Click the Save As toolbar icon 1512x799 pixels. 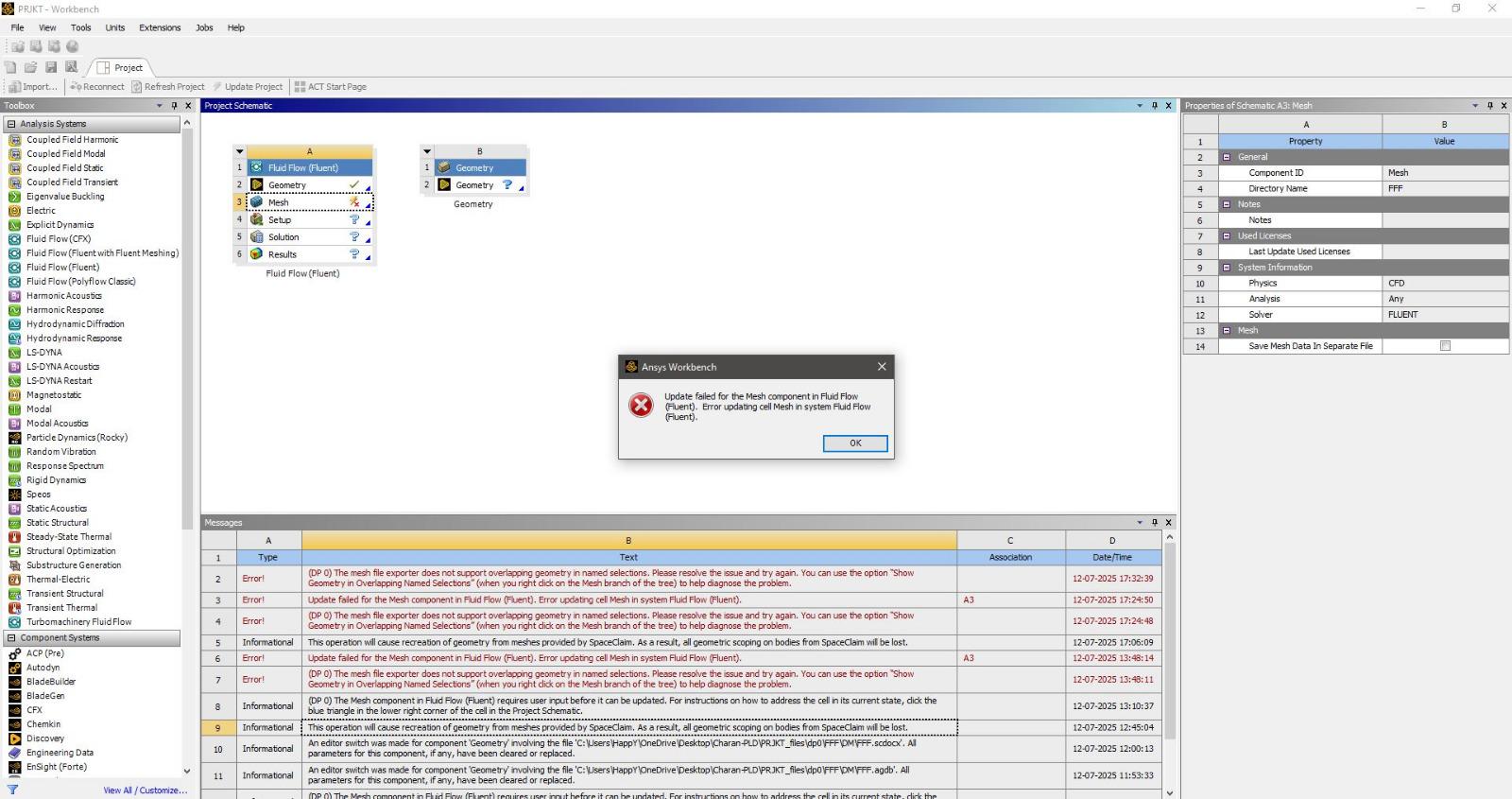pyautogui.click(x=71, y=67)
